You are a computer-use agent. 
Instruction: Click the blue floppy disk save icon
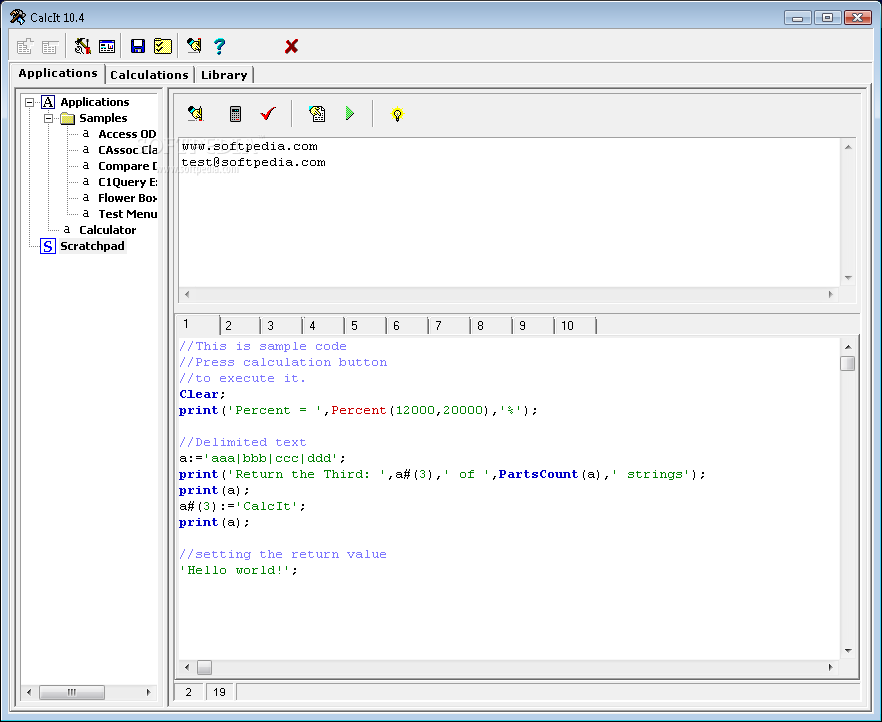coord(138,46)
